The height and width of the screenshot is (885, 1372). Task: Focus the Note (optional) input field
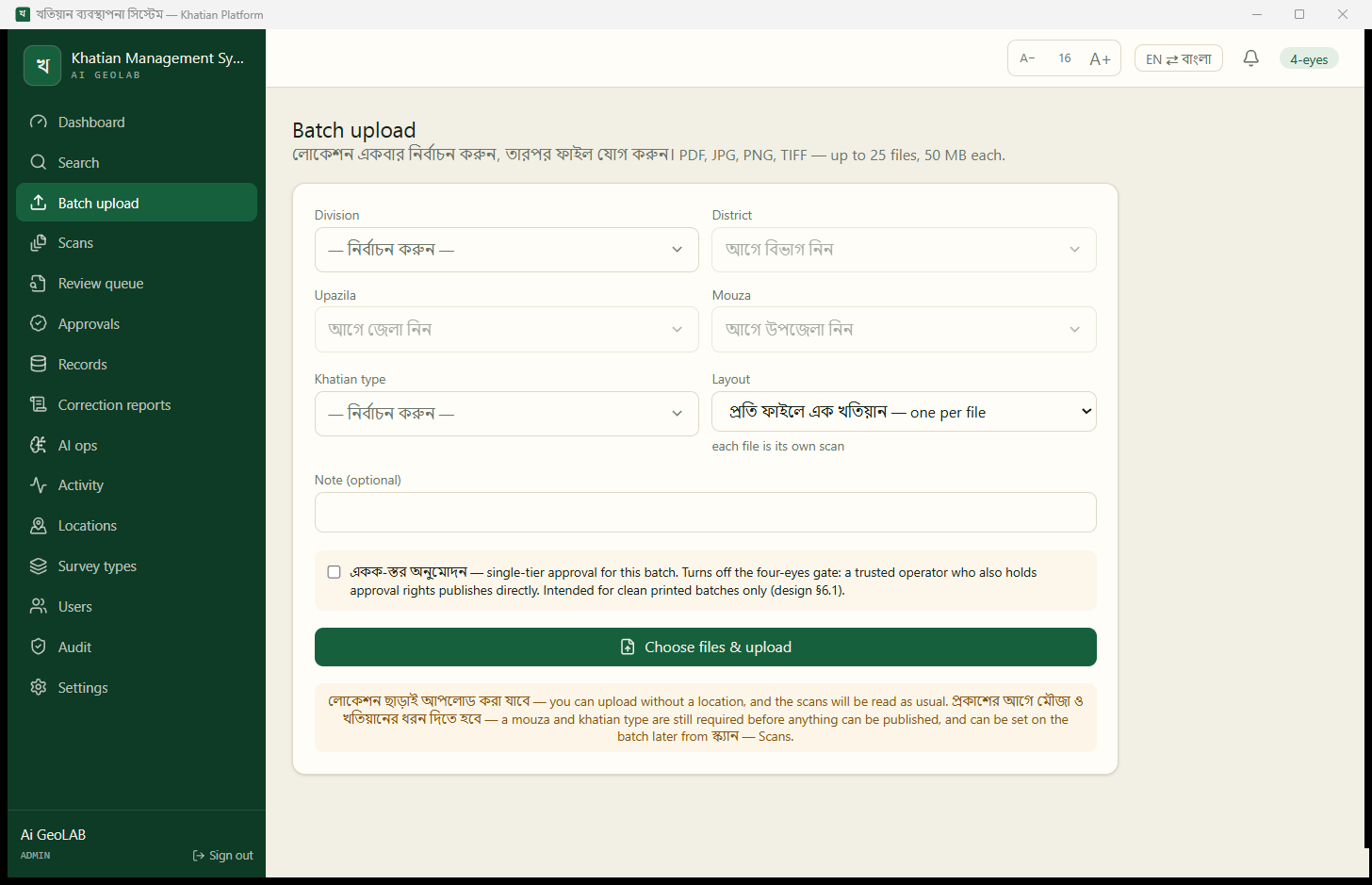706,512
